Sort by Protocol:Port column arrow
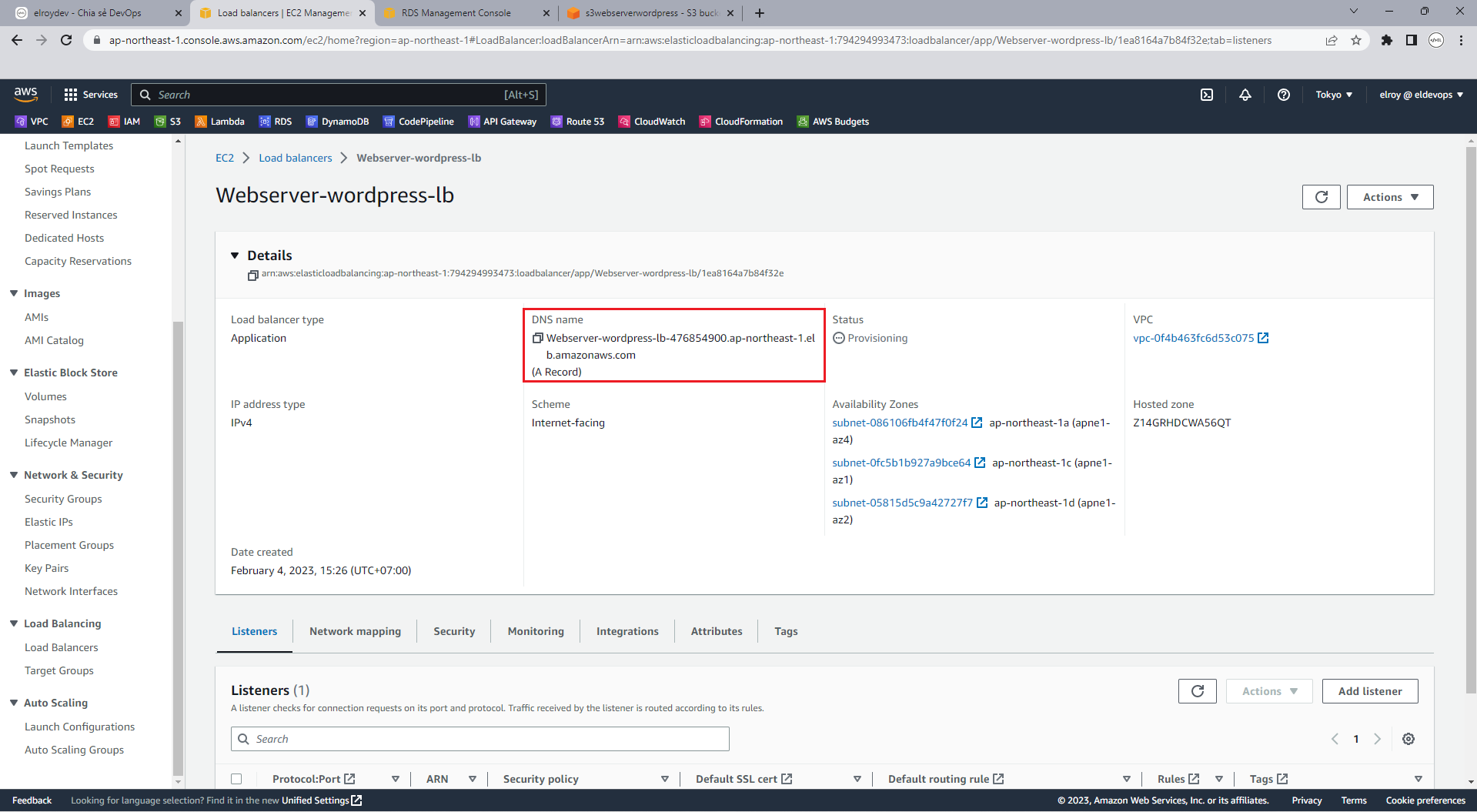This screenshot has width=1477, height=812. click(x=396, y=779)
